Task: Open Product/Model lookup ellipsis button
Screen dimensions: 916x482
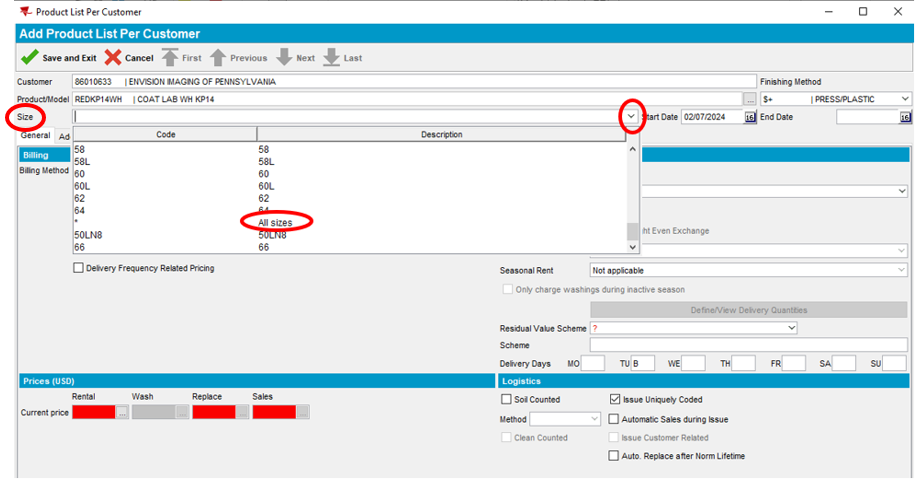Action: point(749,99)
